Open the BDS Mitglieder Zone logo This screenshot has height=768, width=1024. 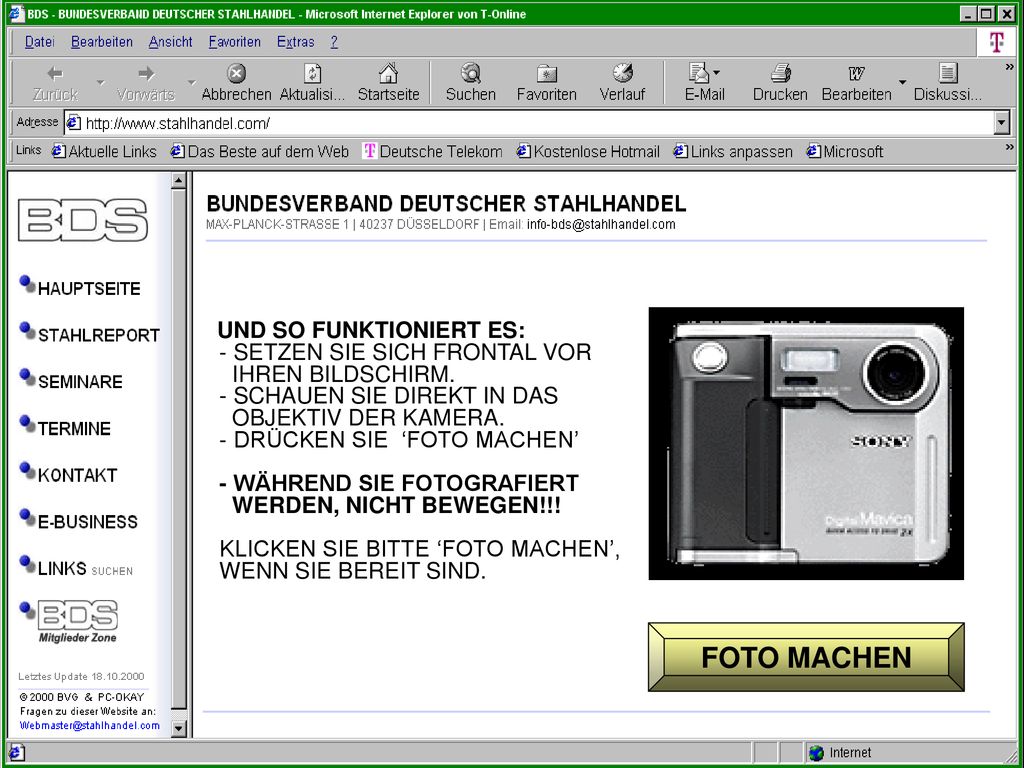78,622
